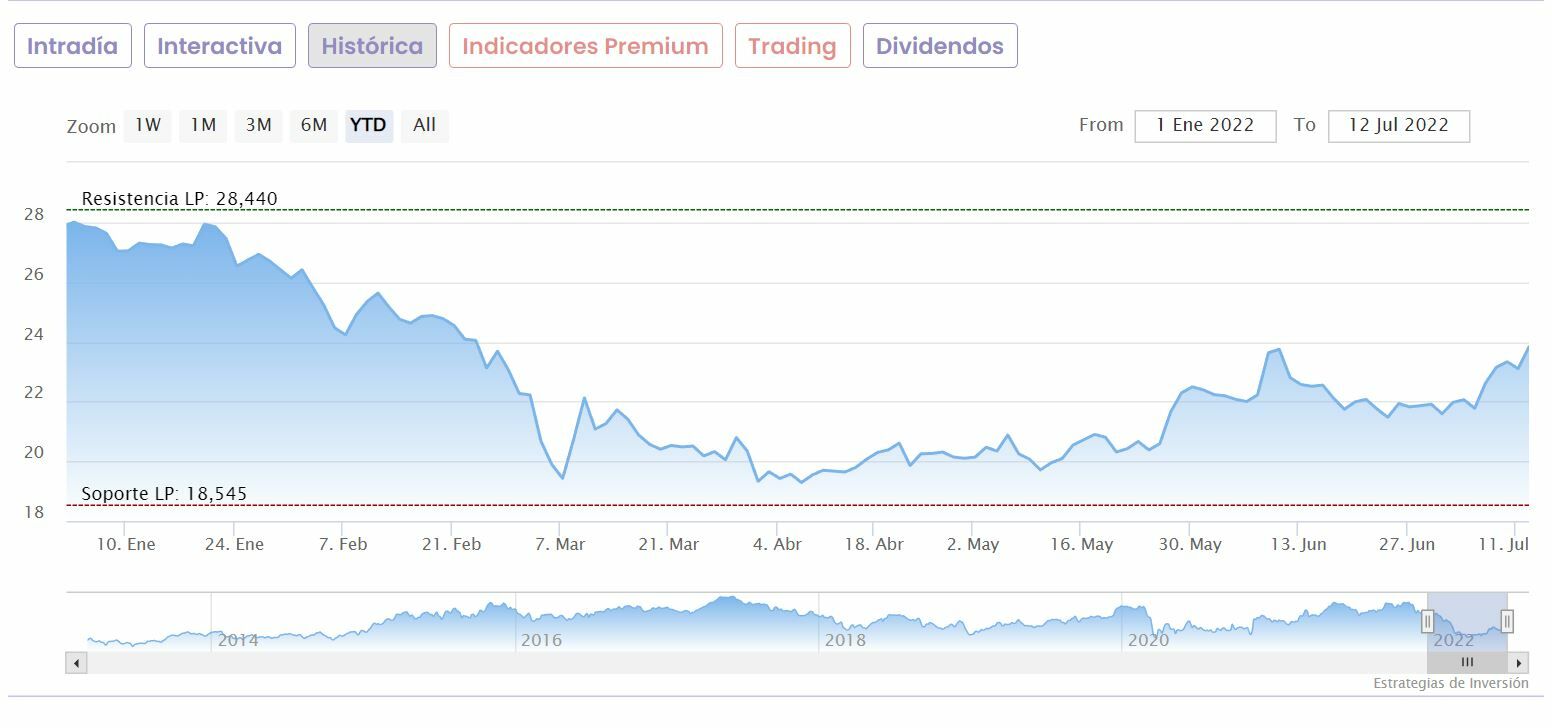Screen dimensions: 1552x728
Task: Open the Dividendos tab
Action: [x=940, y=46]
